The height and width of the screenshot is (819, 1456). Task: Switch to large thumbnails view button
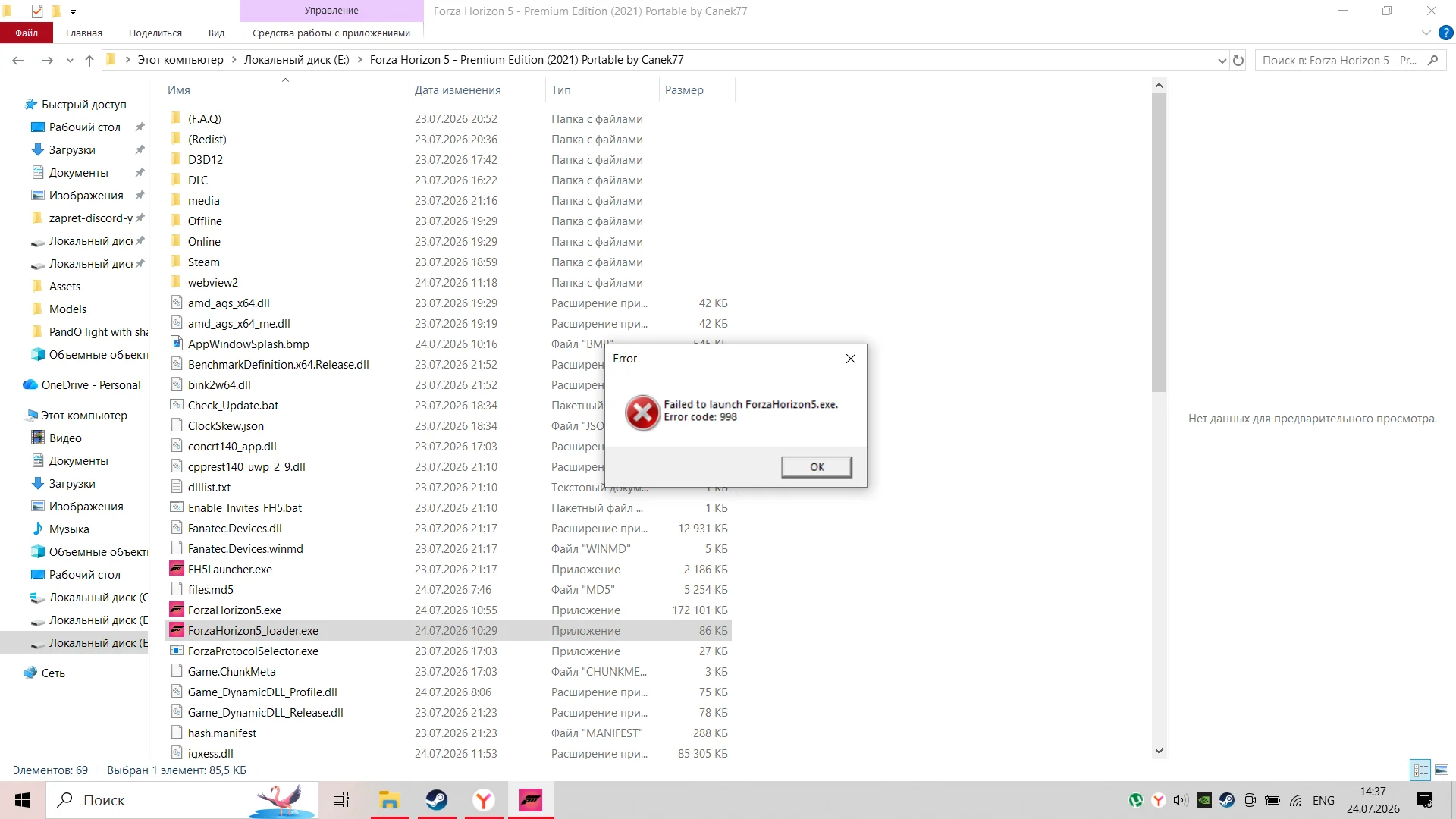tap(1442, 770)
